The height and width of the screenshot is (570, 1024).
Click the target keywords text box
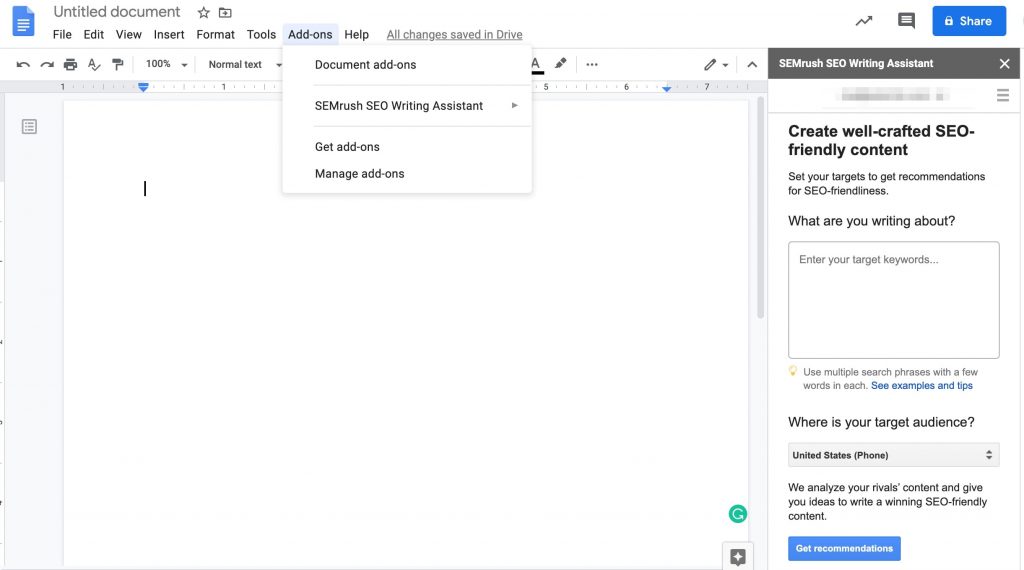click(x=893, y=300)
